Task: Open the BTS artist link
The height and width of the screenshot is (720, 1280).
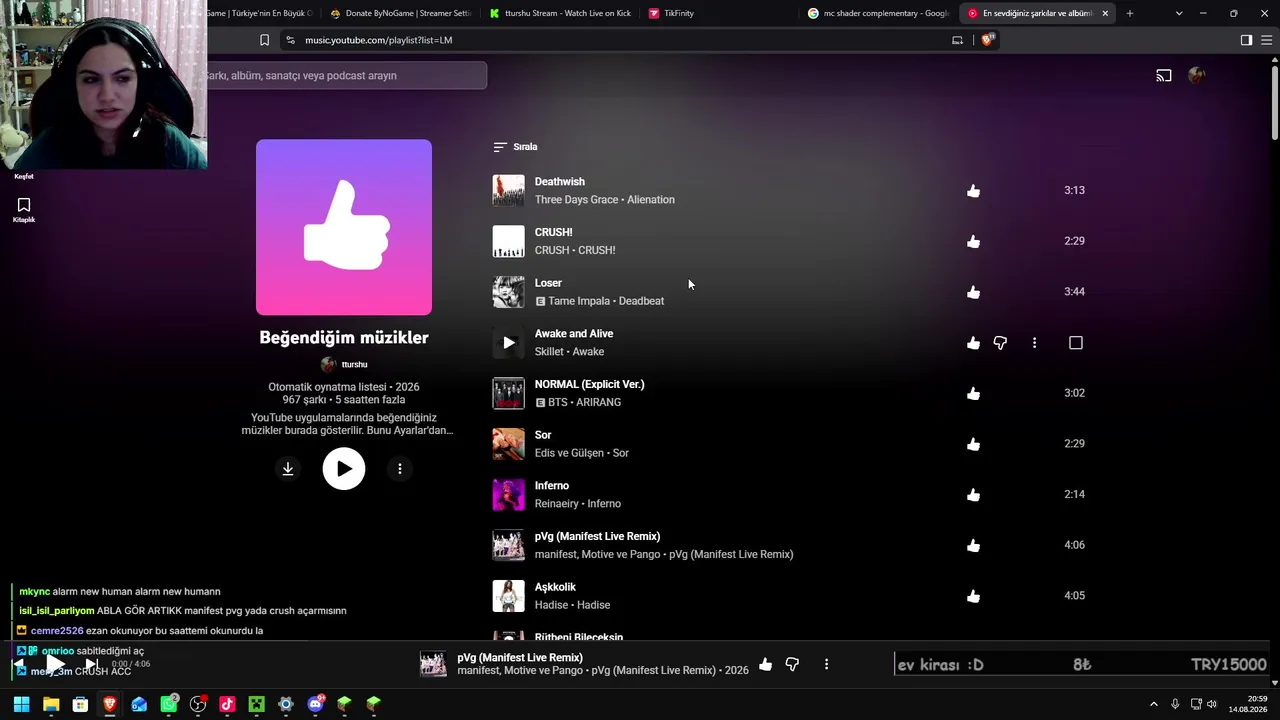Action: click(x=558, y=402)
